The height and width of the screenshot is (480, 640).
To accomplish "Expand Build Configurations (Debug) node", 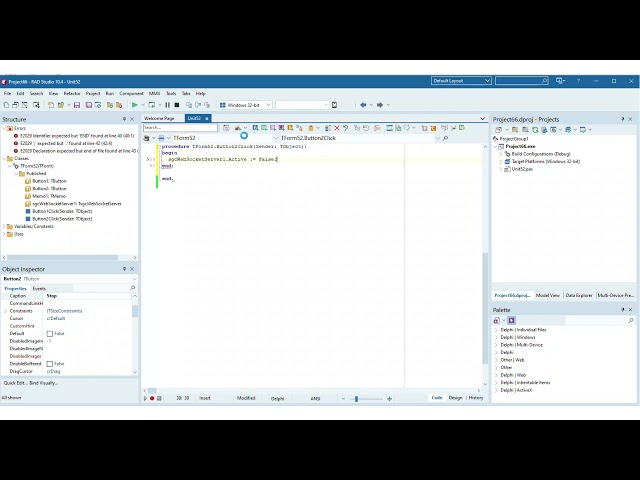I will (x=501, y=154).
